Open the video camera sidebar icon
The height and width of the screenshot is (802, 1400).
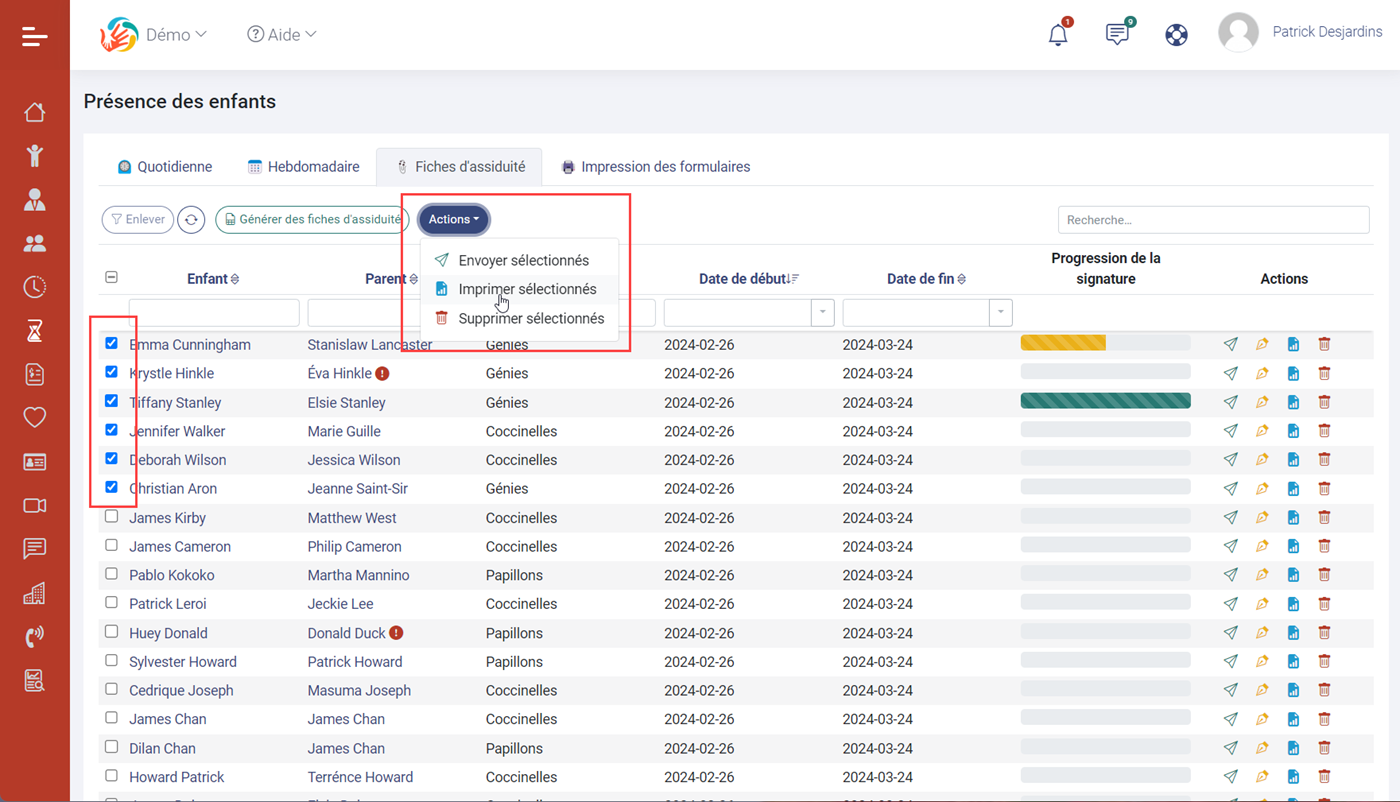[35, 505]
